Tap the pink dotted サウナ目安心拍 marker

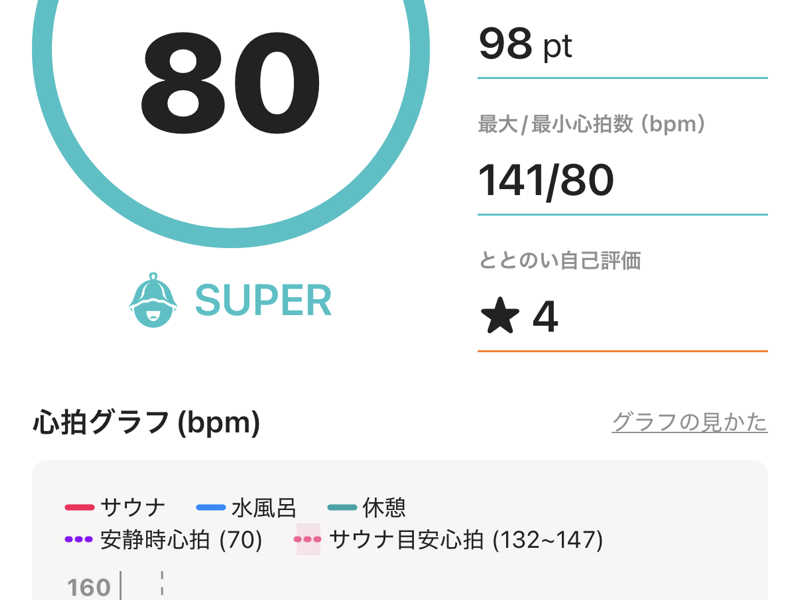click(307, 540)
